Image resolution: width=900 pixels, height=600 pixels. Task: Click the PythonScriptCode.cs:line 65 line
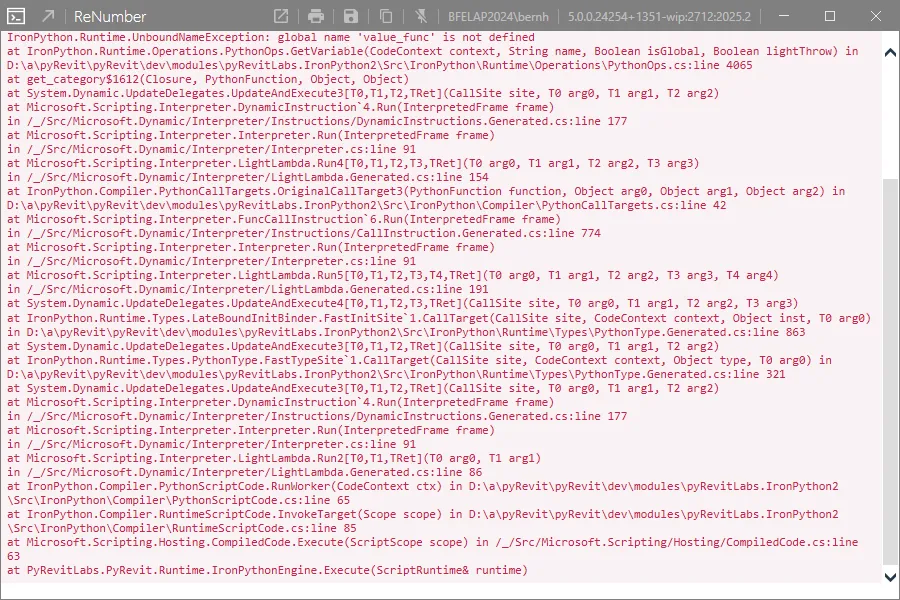[x=178, y=501]
